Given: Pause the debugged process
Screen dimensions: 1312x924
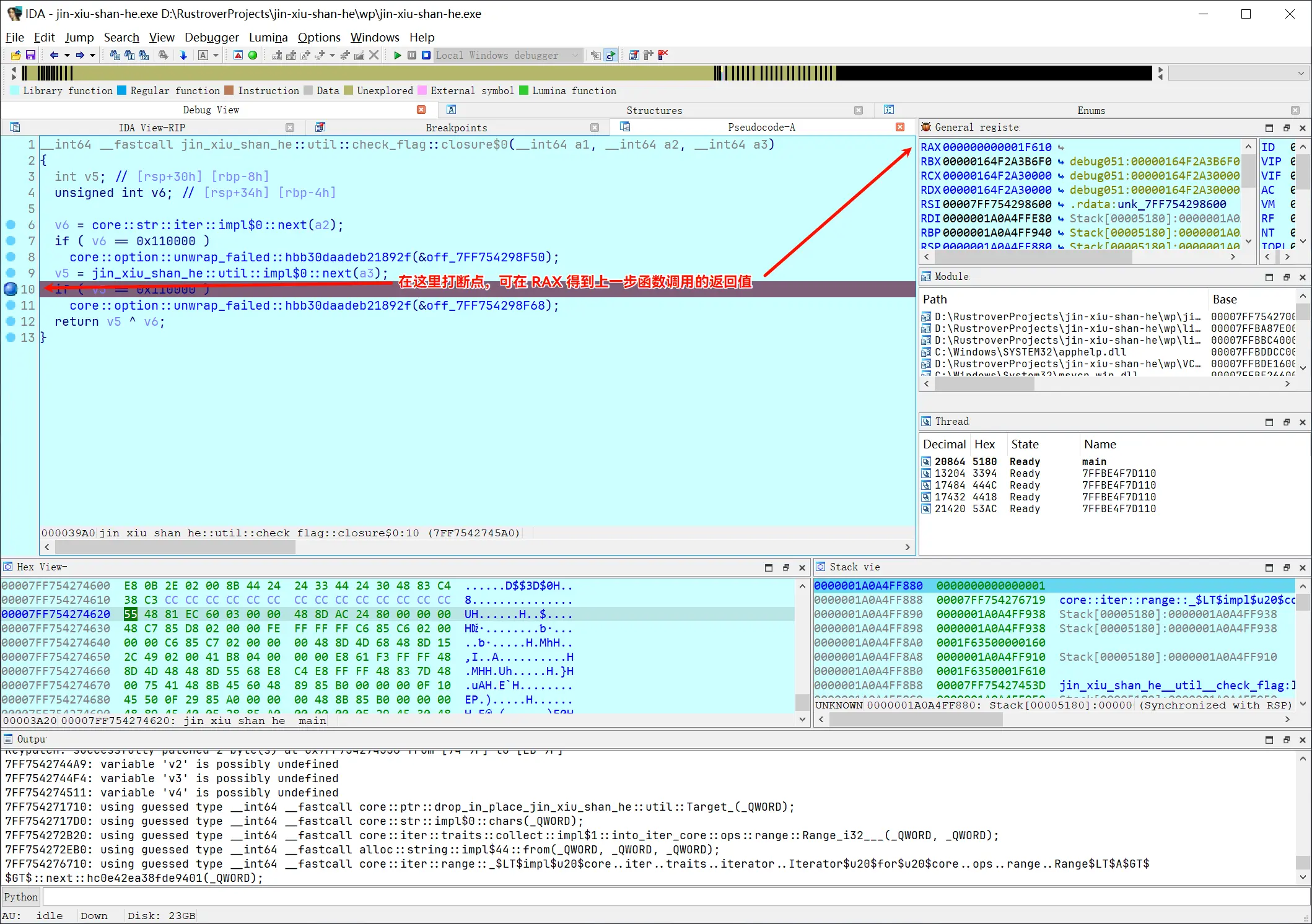Looking at the screenshot, I should (x=412, y=55).
